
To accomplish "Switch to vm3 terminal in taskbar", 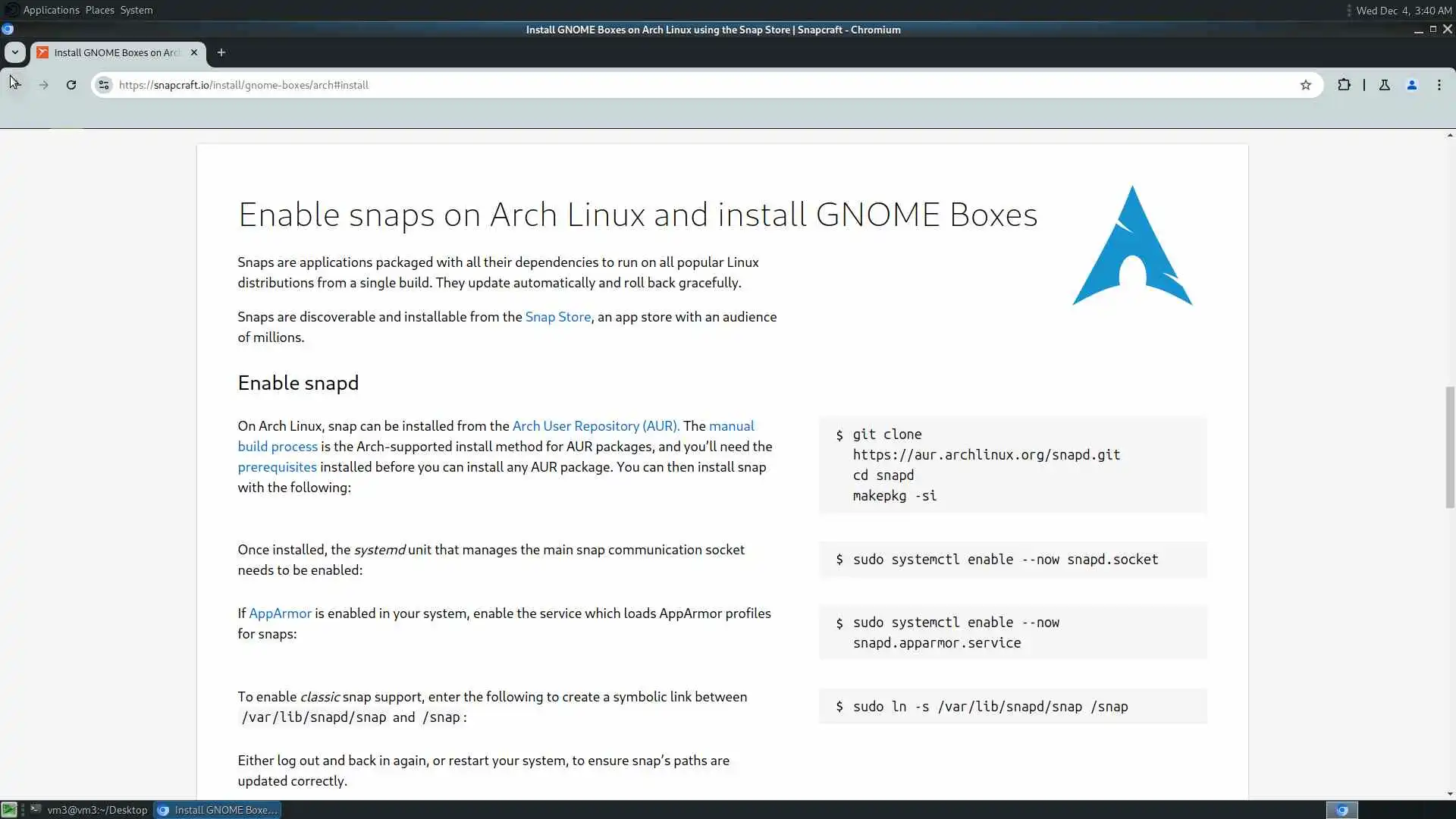I will (x=89, y=810).
